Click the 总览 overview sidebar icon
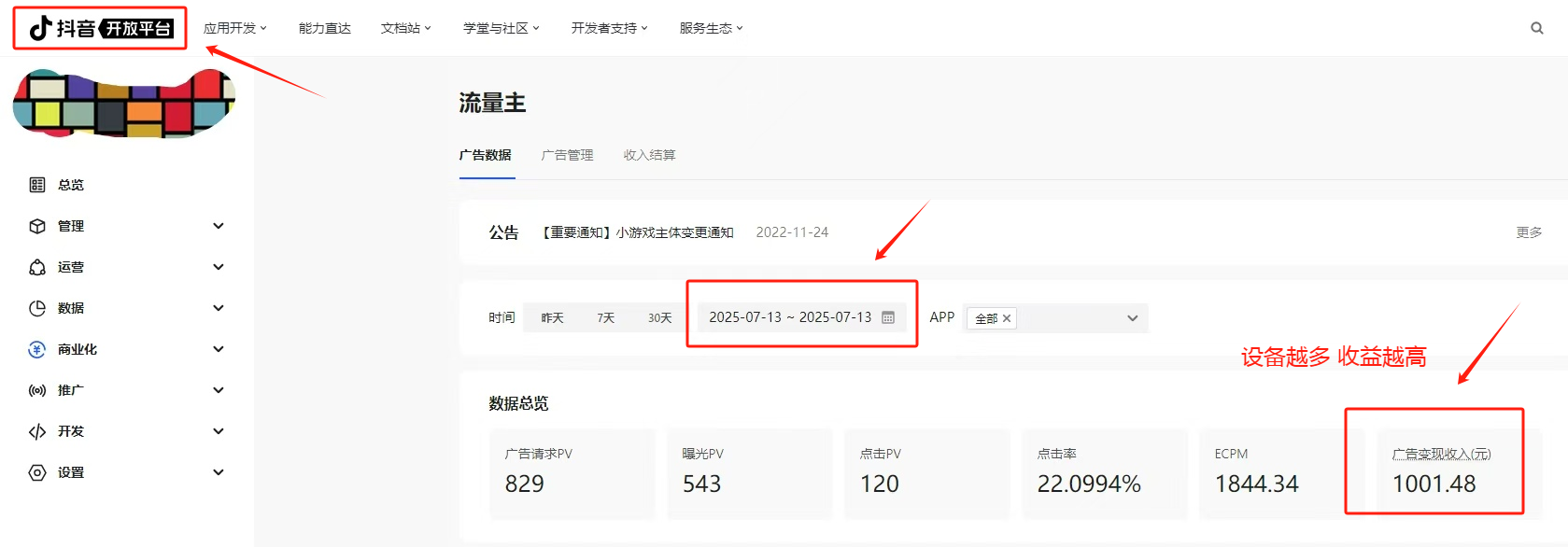Screen dimensions: 1568x547 [37, 185]
